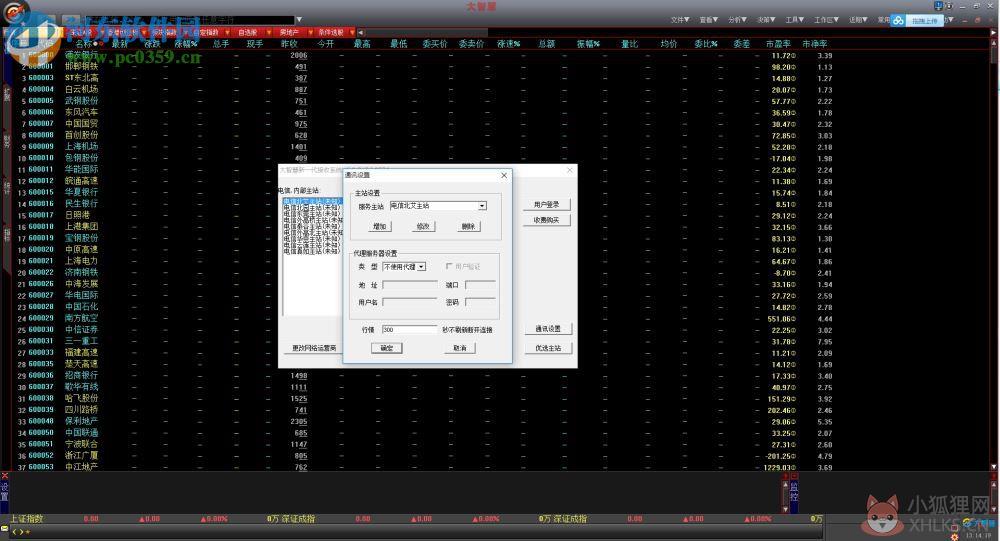Click the tab bar scroll-left arrow

click(x=361, y=33)
